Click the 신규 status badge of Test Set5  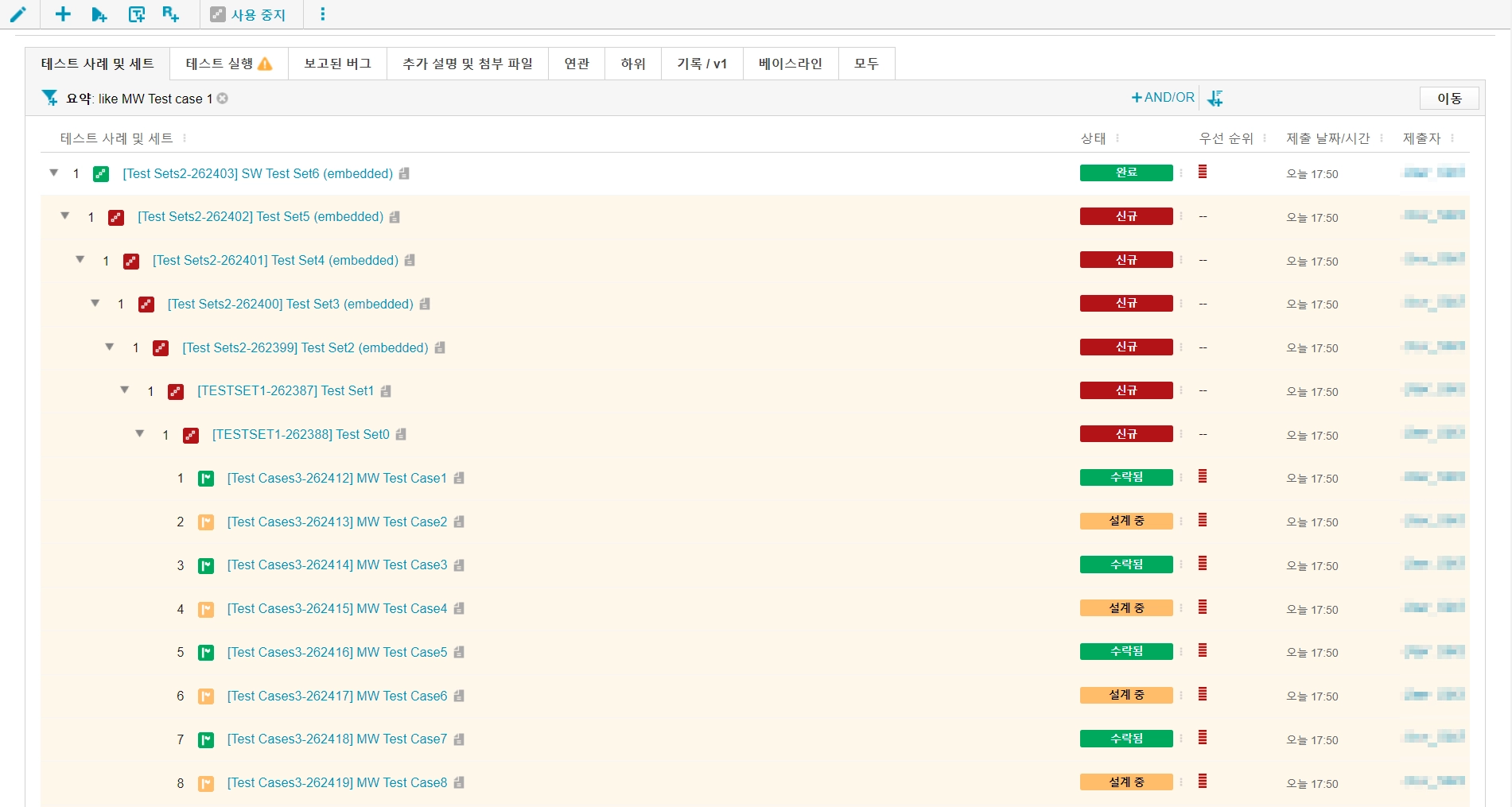tap(1126, 216)
